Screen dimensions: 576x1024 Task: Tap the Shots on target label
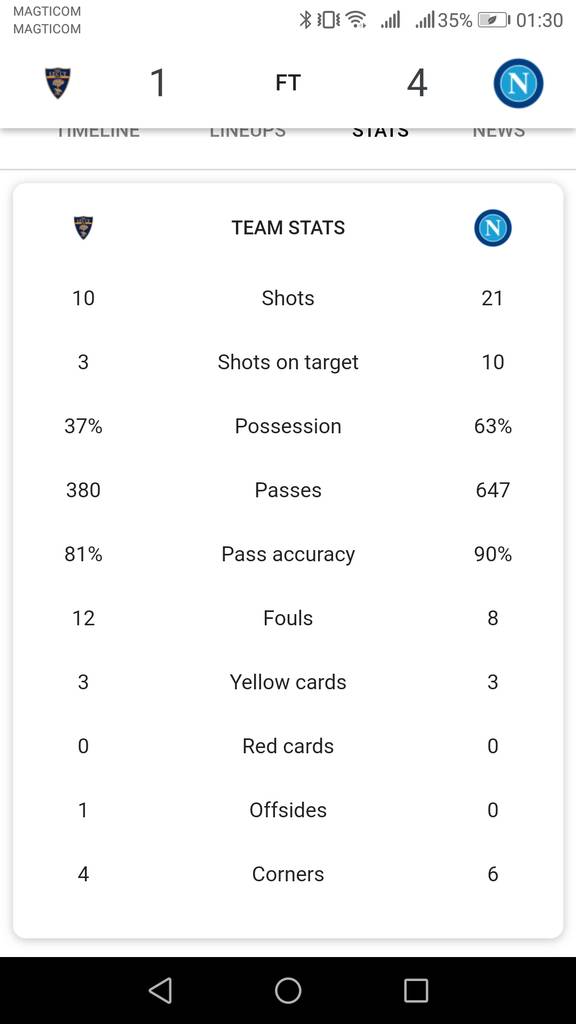[x=288, y=362]
